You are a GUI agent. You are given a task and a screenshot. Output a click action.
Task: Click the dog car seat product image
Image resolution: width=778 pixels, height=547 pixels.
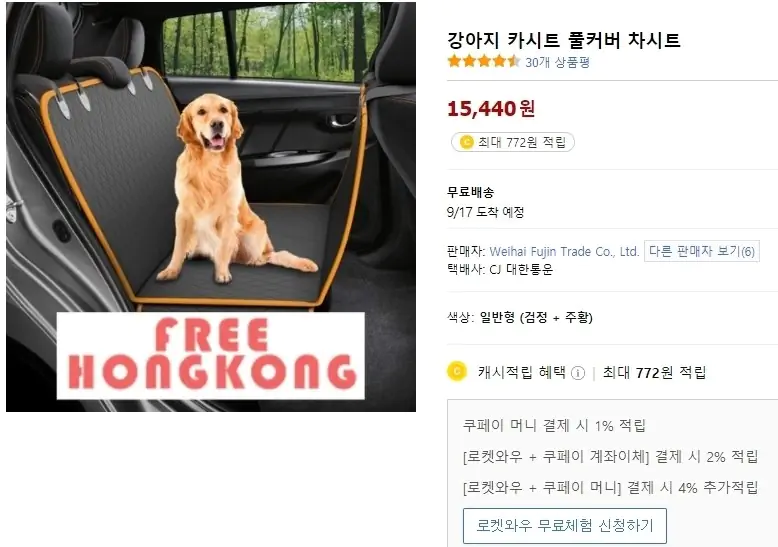(211, 207)
